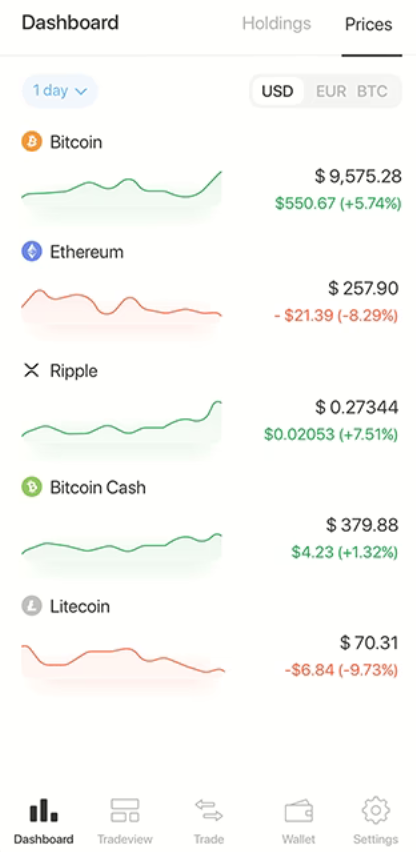Tap the green Bitcoin Cash icon

click(31, 487)
